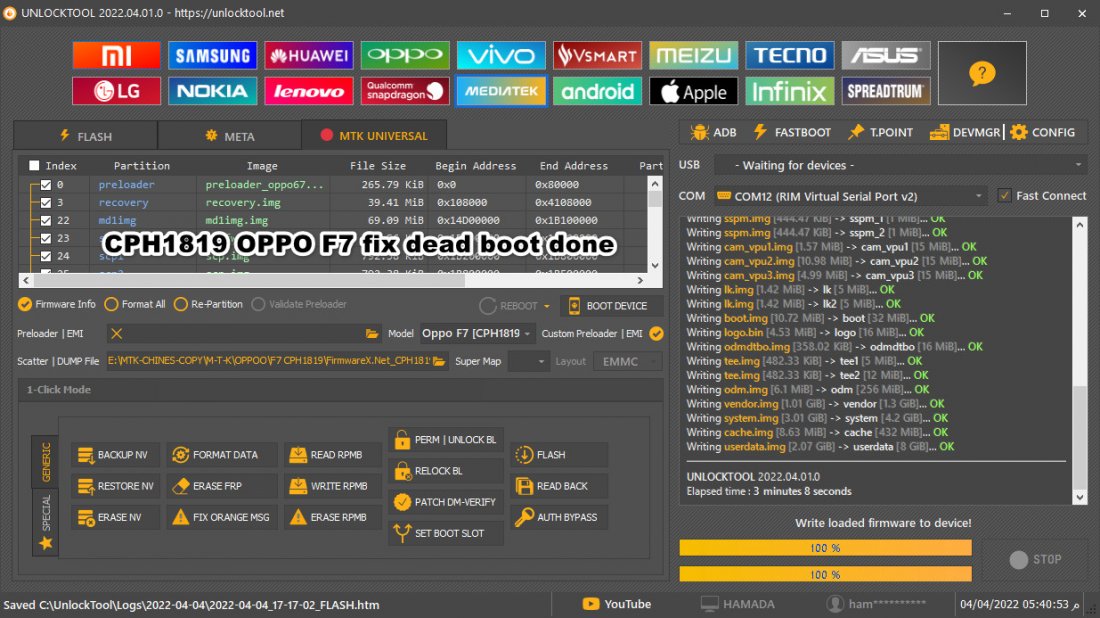
Task: Switch to the FLASH tab
Action: pyautogui.click(x=86, y=136)
